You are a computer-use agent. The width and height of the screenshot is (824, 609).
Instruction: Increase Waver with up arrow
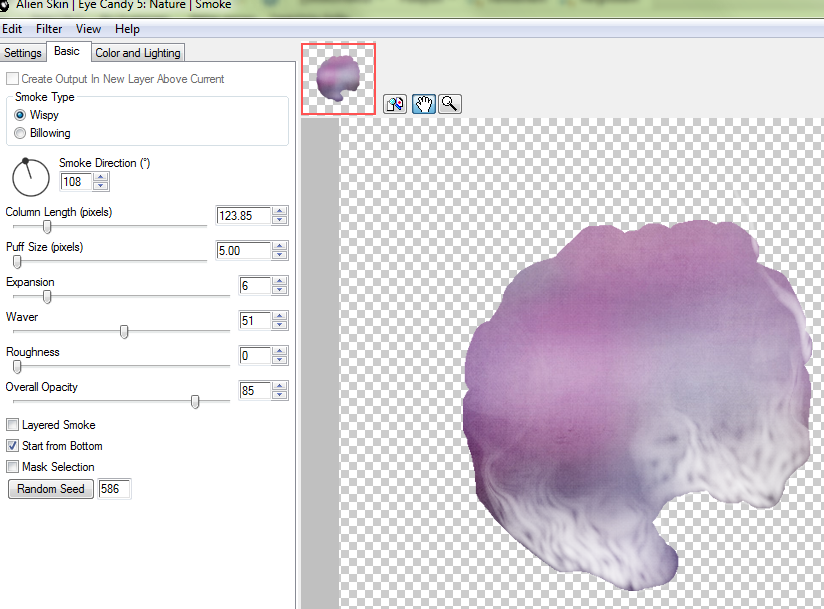click(x=280, y=316)
